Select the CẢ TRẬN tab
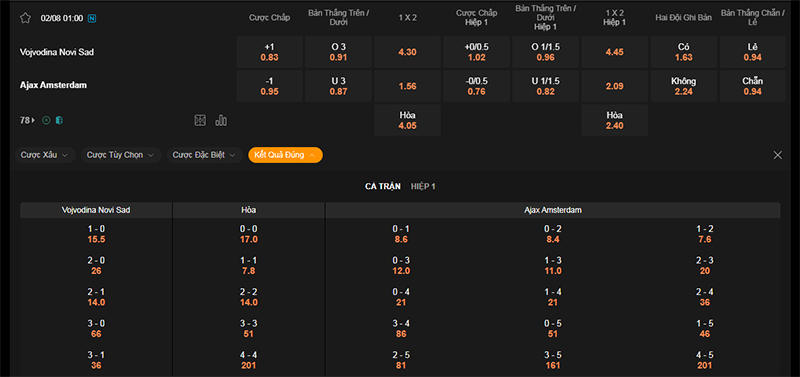Screen dimensions: 800x377 383,187
